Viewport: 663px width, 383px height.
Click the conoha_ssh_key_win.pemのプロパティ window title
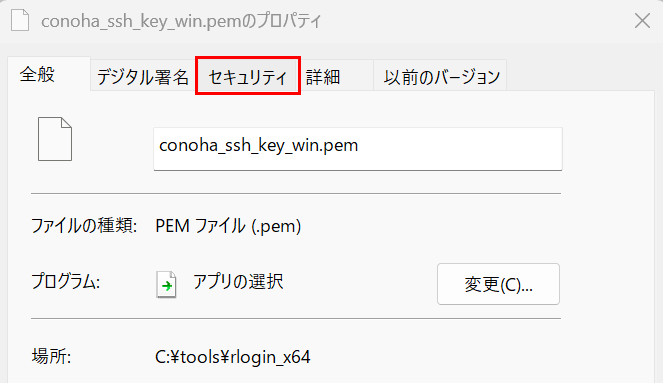click(x=181, y=21)
